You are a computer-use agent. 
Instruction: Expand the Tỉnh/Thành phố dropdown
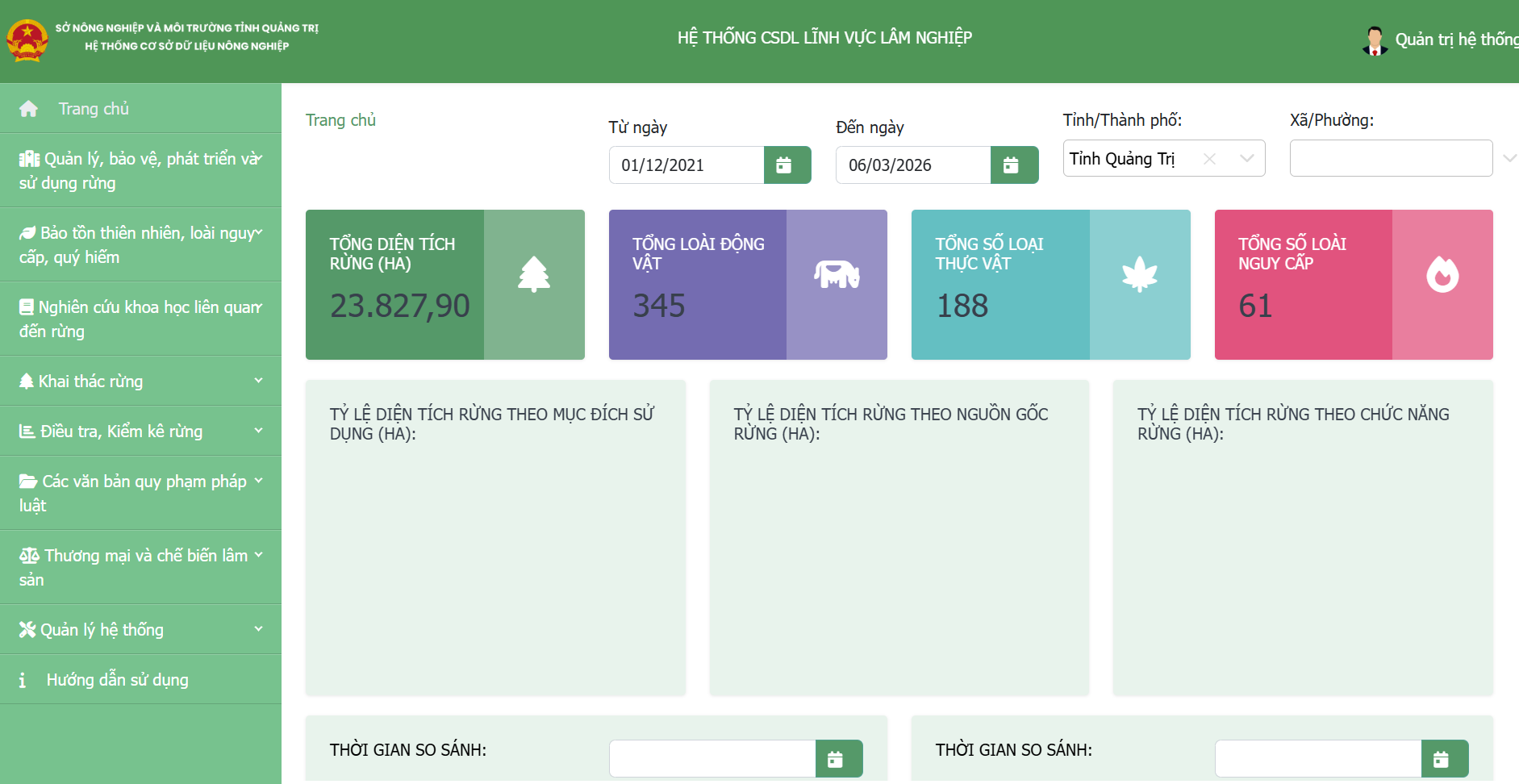1246,159
